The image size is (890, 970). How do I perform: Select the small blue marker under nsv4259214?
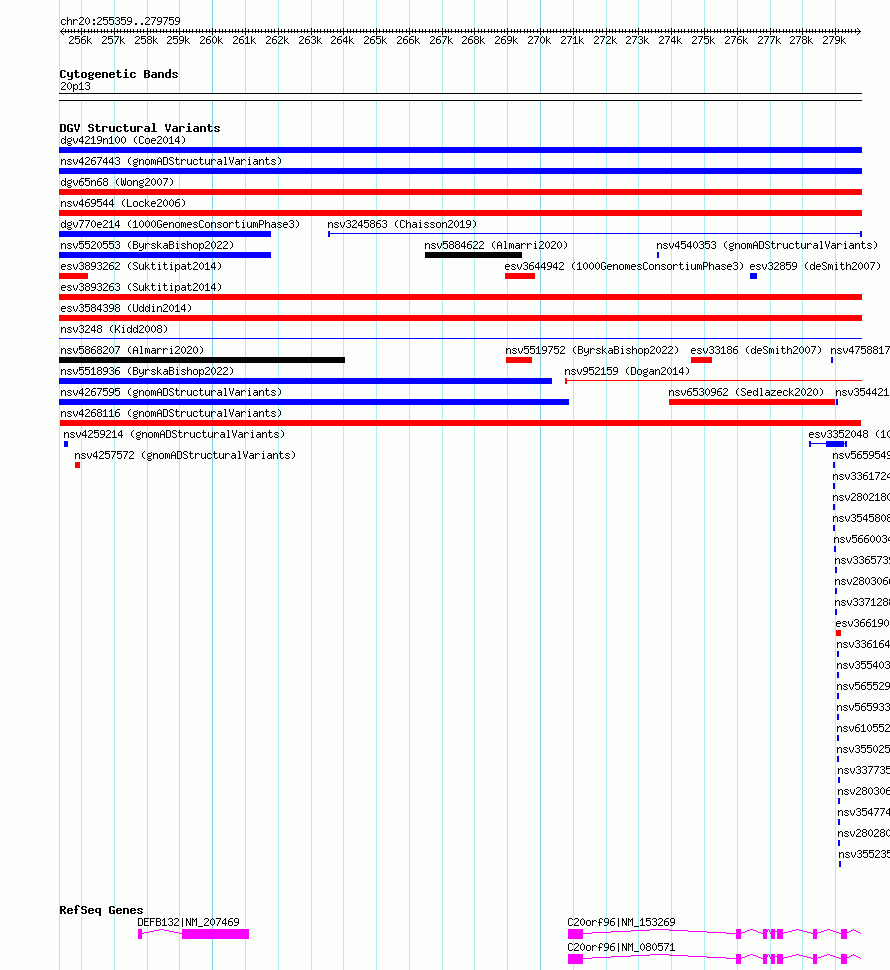[x=66, y=444]
